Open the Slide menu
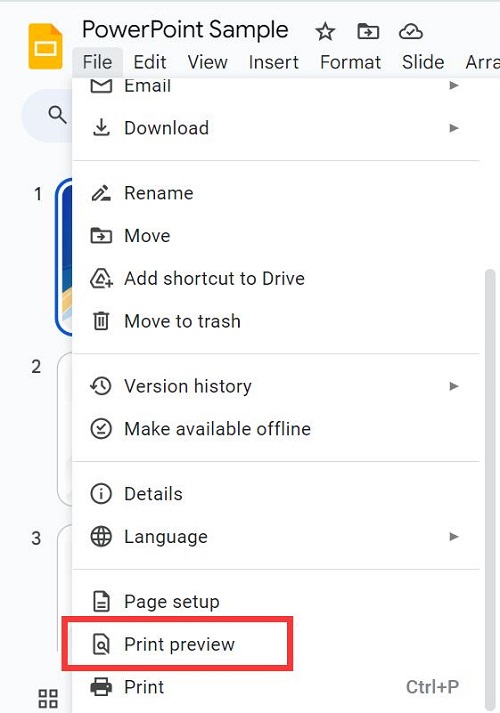 (x=423, y=62)
